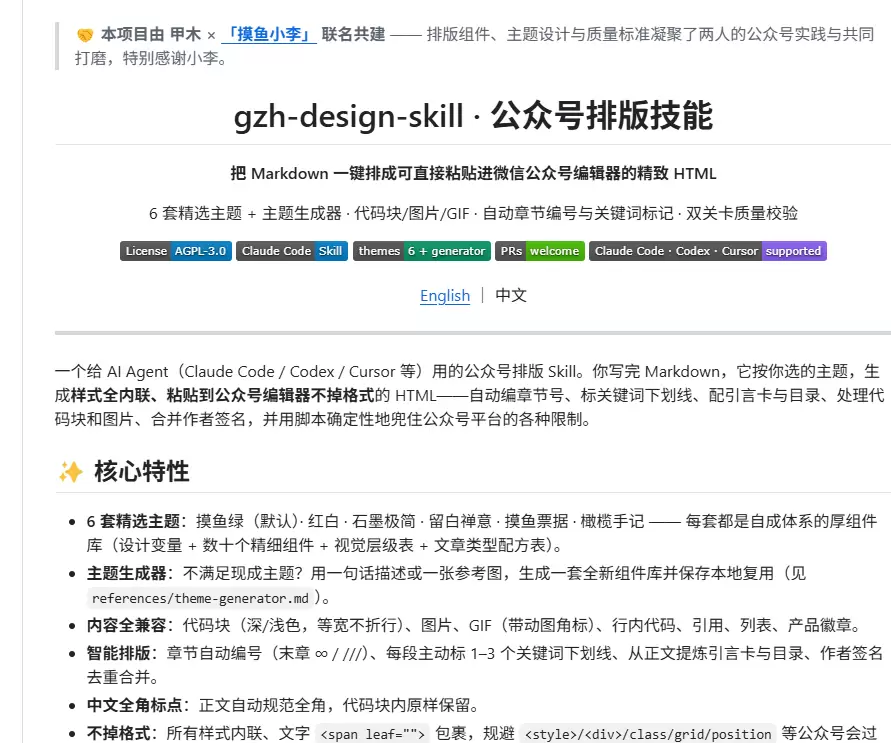Click the Claude Code Skill badge
891x743 pixels.
[x=292, y=251]
